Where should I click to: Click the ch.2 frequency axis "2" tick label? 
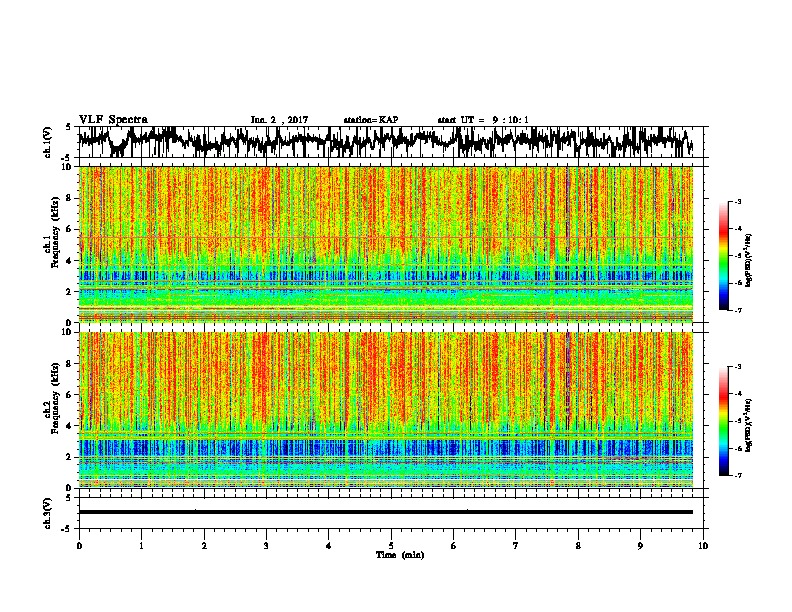[69, 457]
